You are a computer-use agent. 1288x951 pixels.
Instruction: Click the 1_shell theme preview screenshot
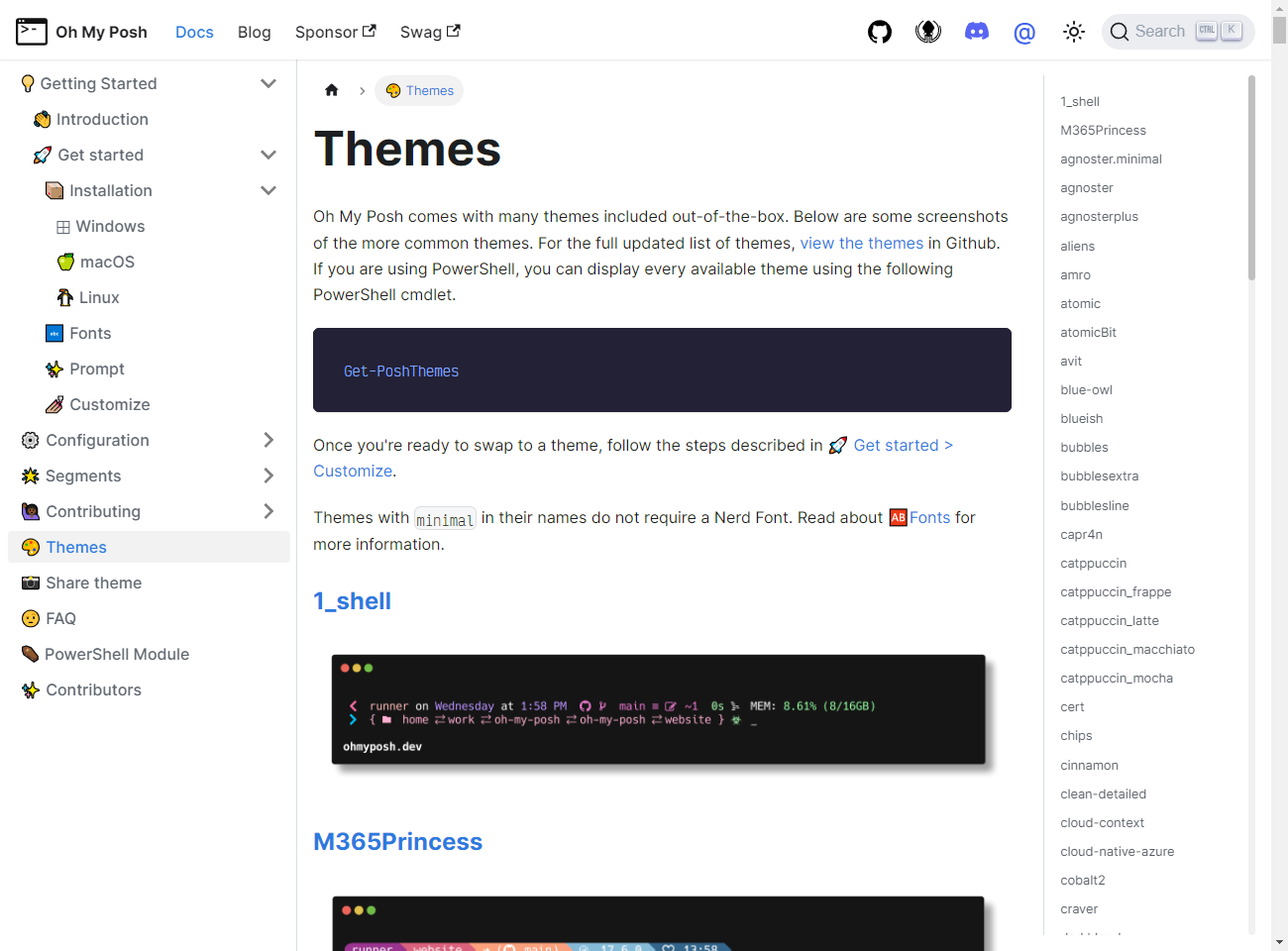click(x=658, y=709)
